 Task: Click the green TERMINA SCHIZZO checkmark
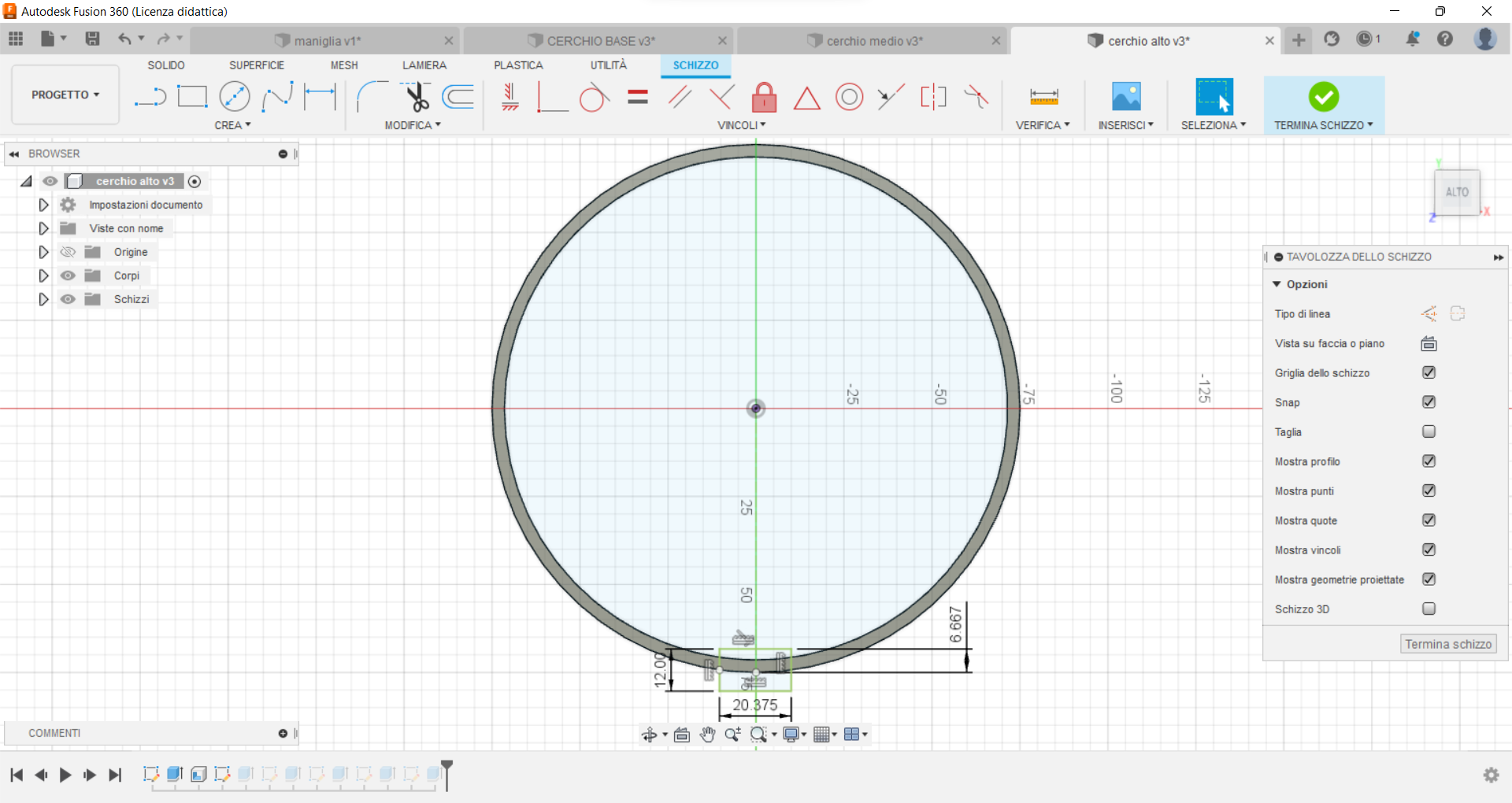(x=1324, y=97)
